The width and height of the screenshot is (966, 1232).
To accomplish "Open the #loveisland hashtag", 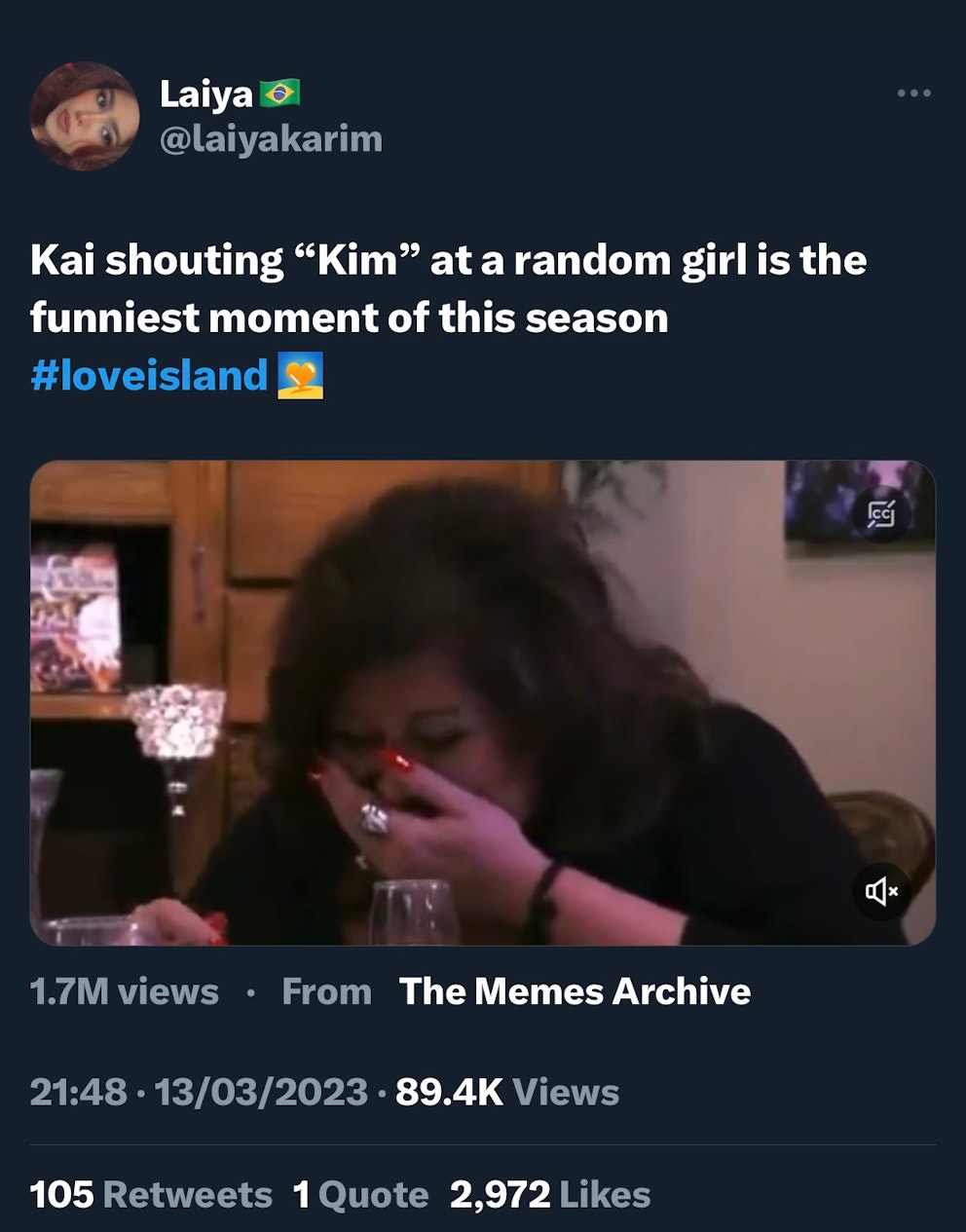I will [149, 375].
